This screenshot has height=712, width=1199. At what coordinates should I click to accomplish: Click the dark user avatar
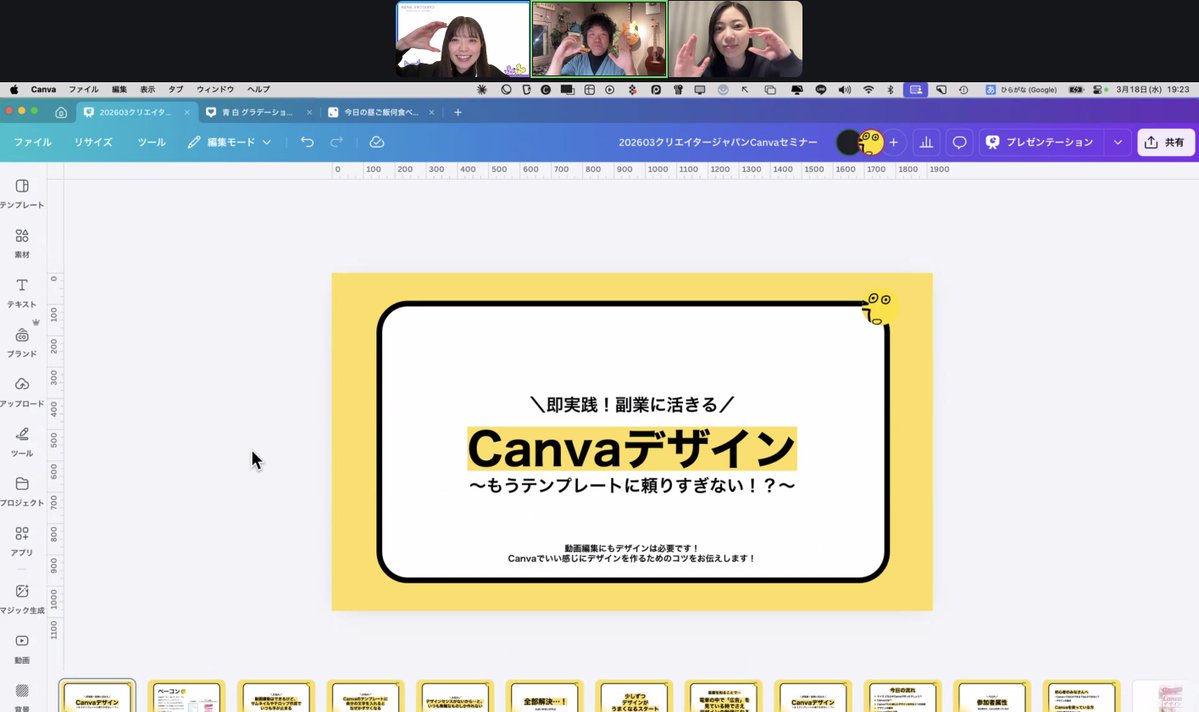point(847,142)
